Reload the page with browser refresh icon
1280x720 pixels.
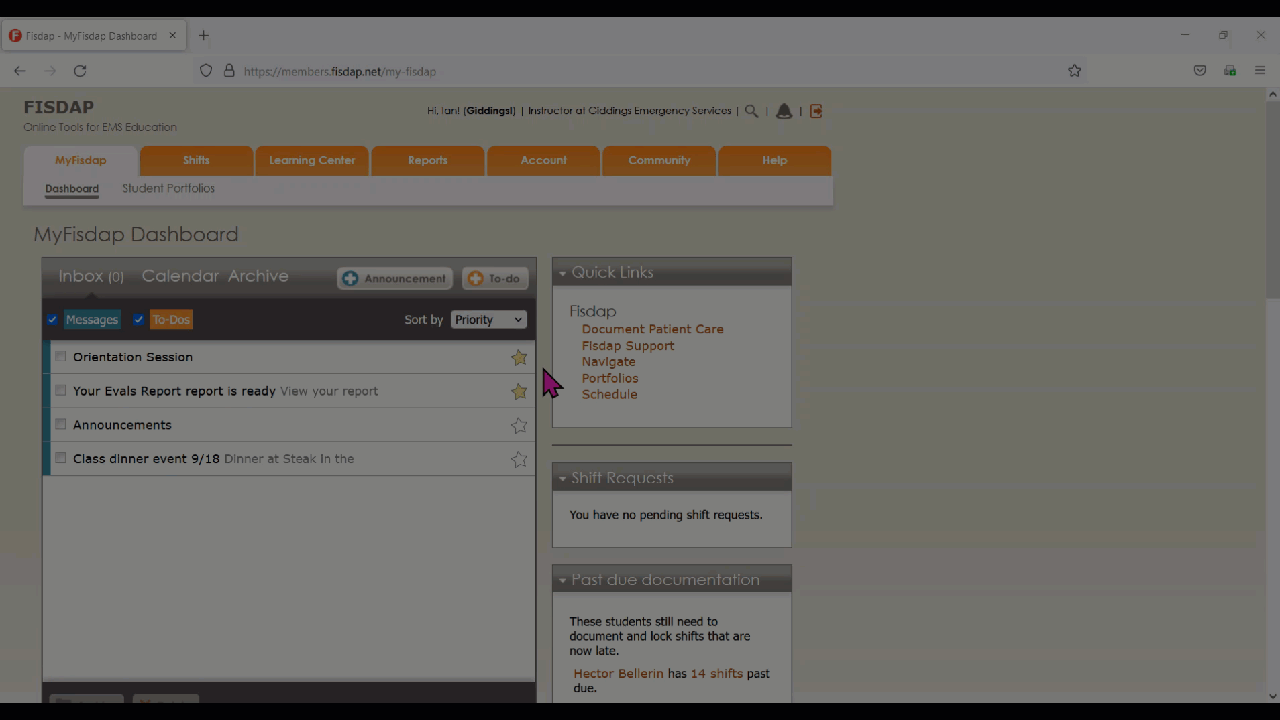tap(80, 71)
